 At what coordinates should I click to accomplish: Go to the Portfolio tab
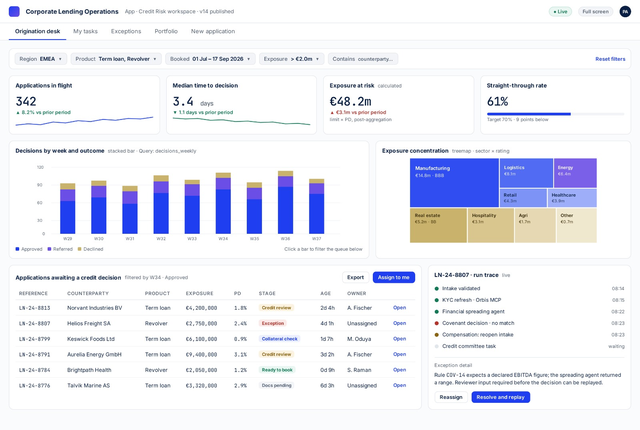point(166,31)
